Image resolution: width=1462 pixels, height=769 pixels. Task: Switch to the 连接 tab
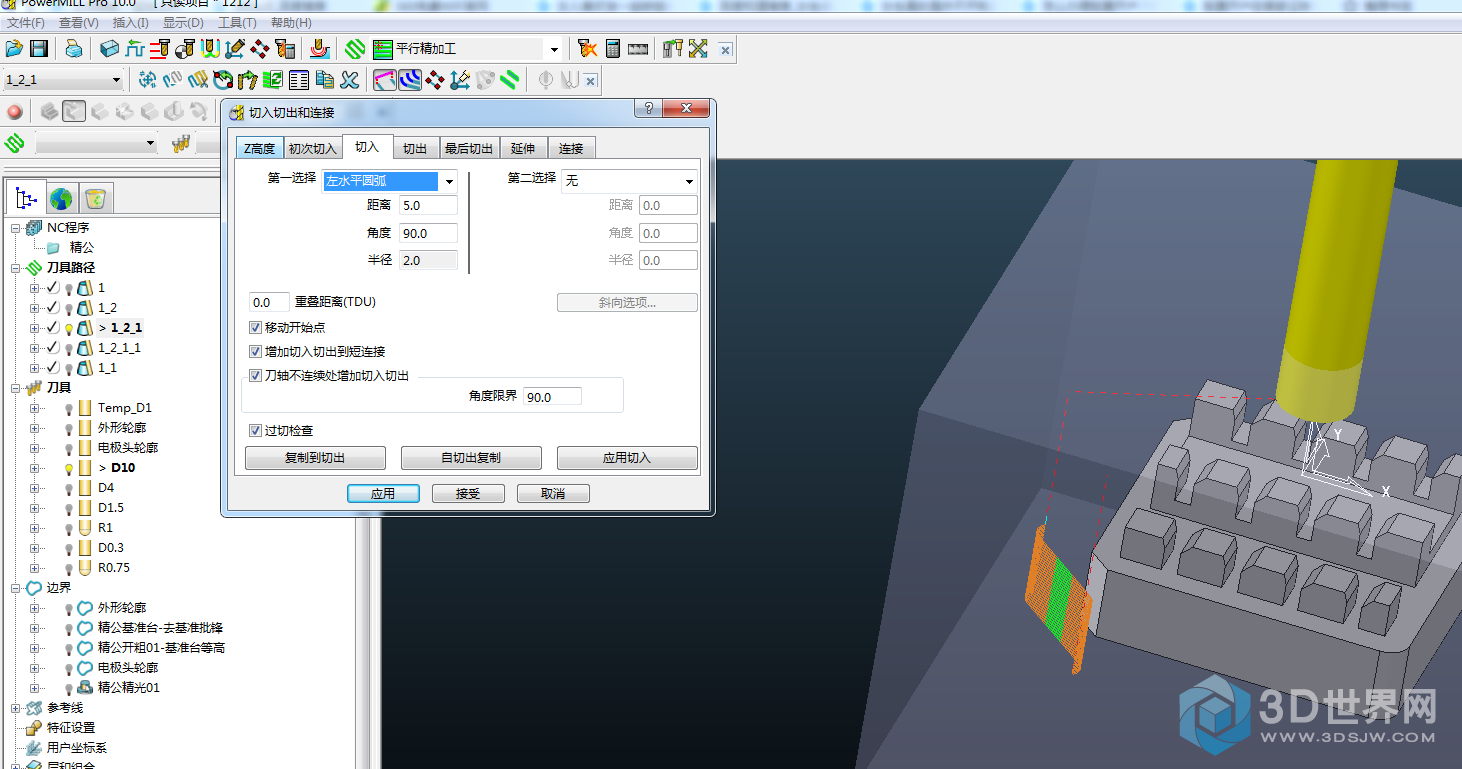(x=571, y=148)
